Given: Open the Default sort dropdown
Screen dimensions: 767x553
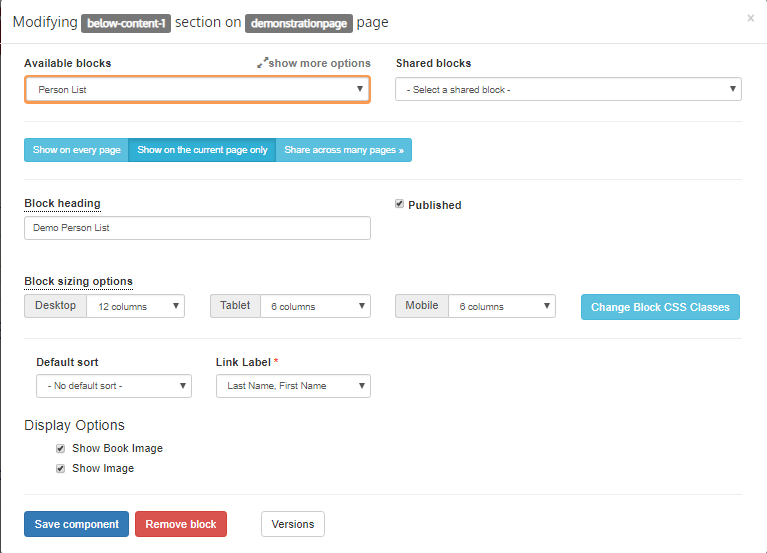Looking at the screenshot, I should (x=114, y=386).
